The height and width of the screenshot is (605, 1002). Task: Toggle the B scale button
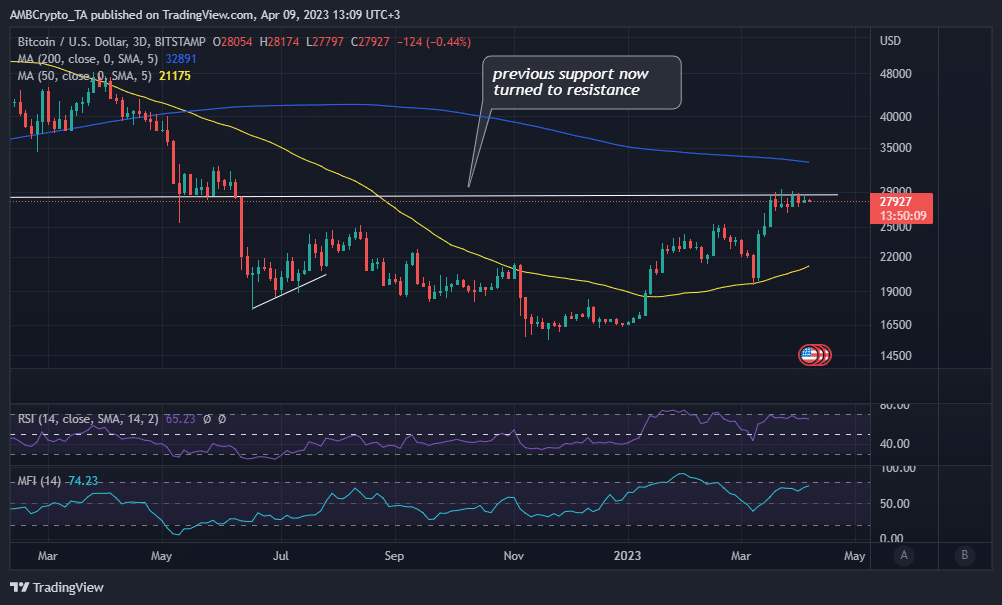pyautogui.click(x=964, y=555)
